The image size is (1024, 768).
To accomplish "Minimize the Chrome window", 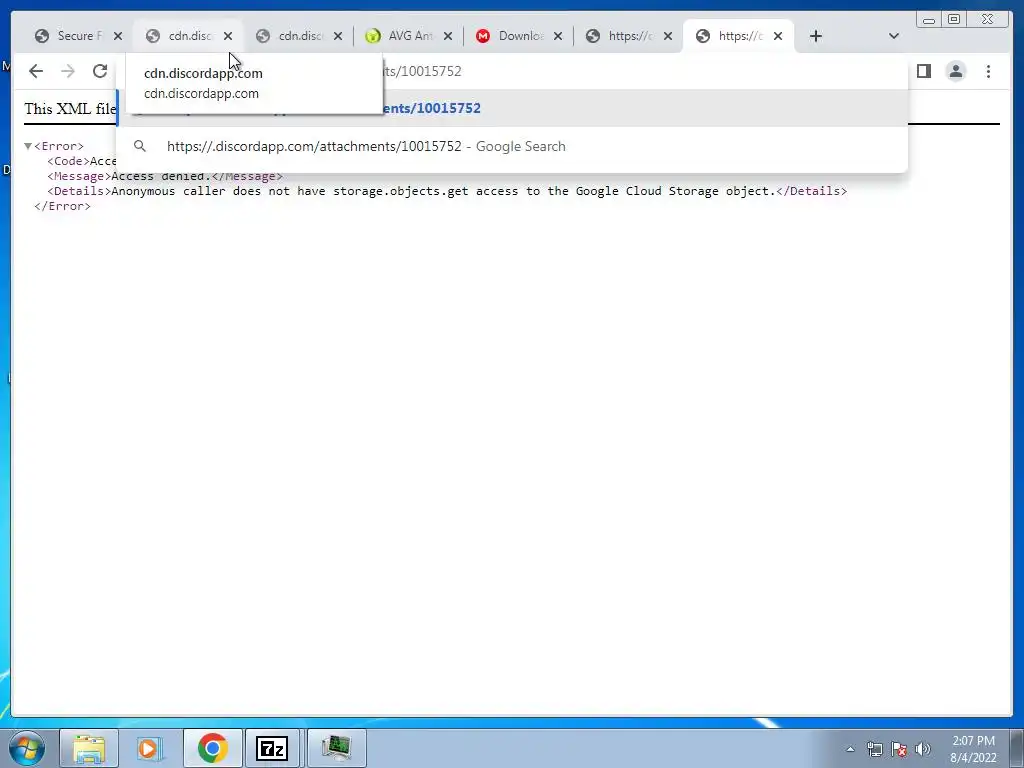I will (929, 20).
